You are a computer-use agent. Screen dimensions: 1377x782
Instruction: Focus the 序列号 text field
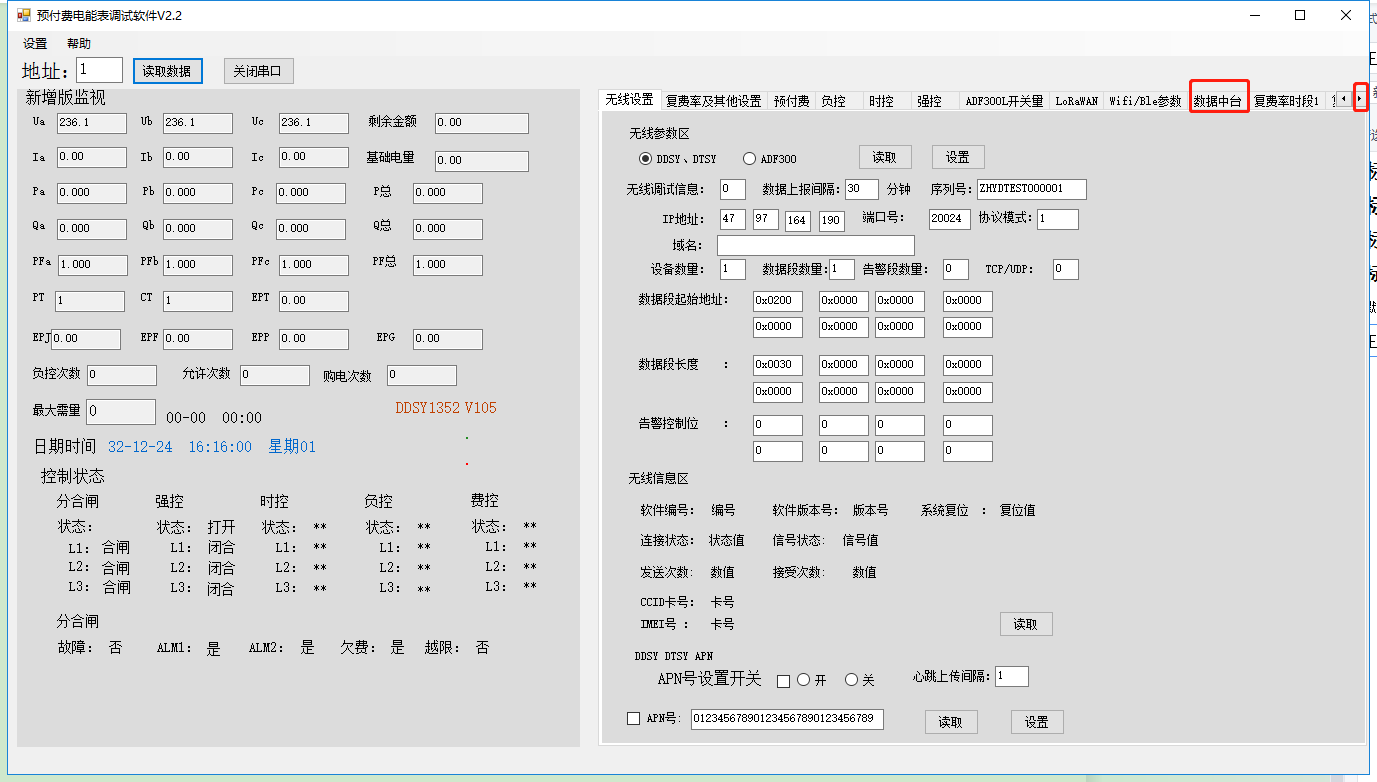coord(1031,189)
